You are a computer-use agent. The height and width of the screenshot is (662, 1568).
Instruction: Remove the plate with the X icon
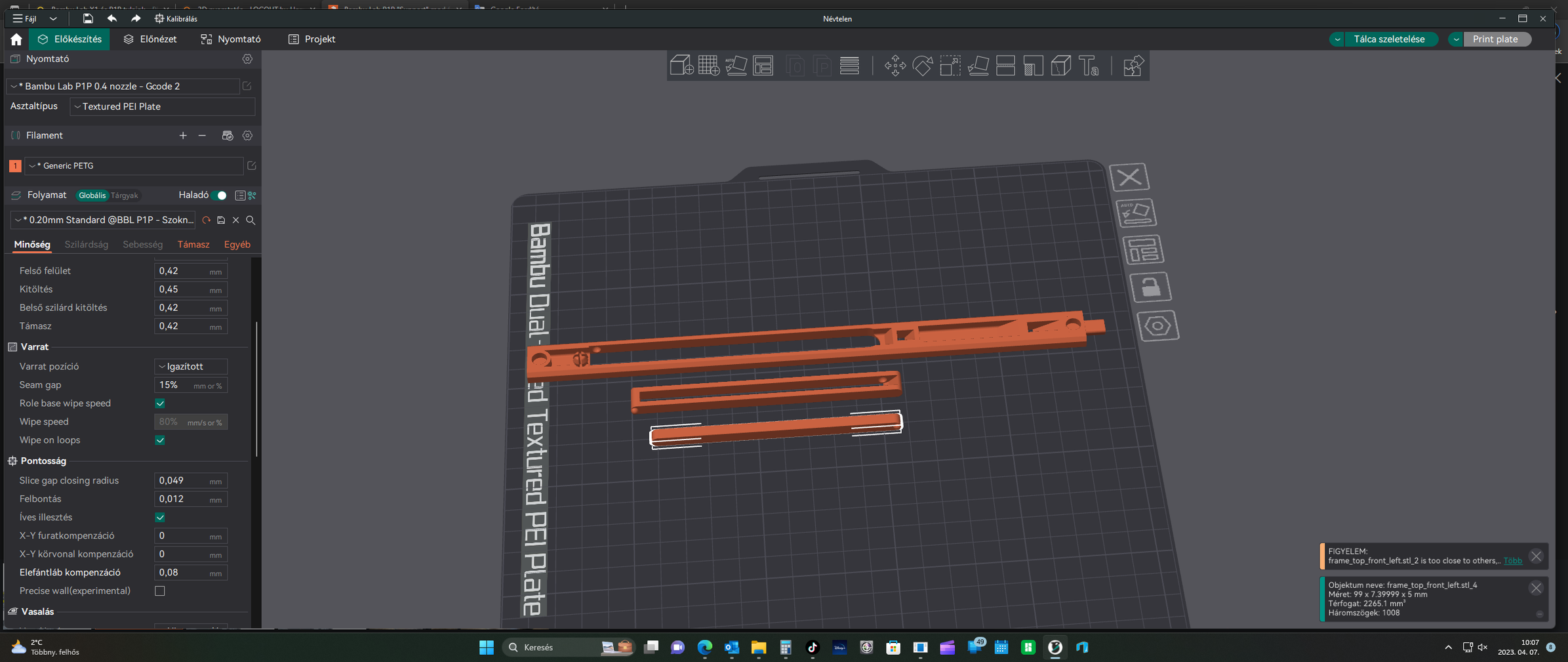(1129, 177)
